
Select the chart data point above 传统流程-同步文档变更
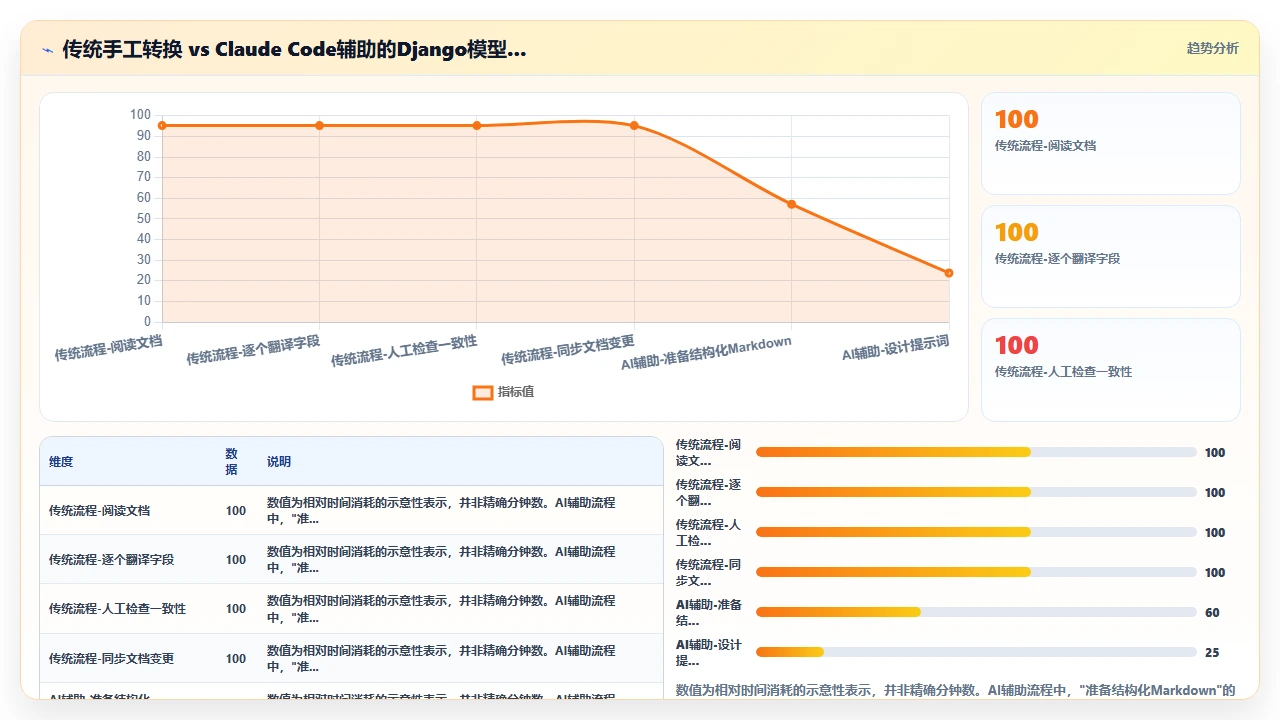coord(634,125)
